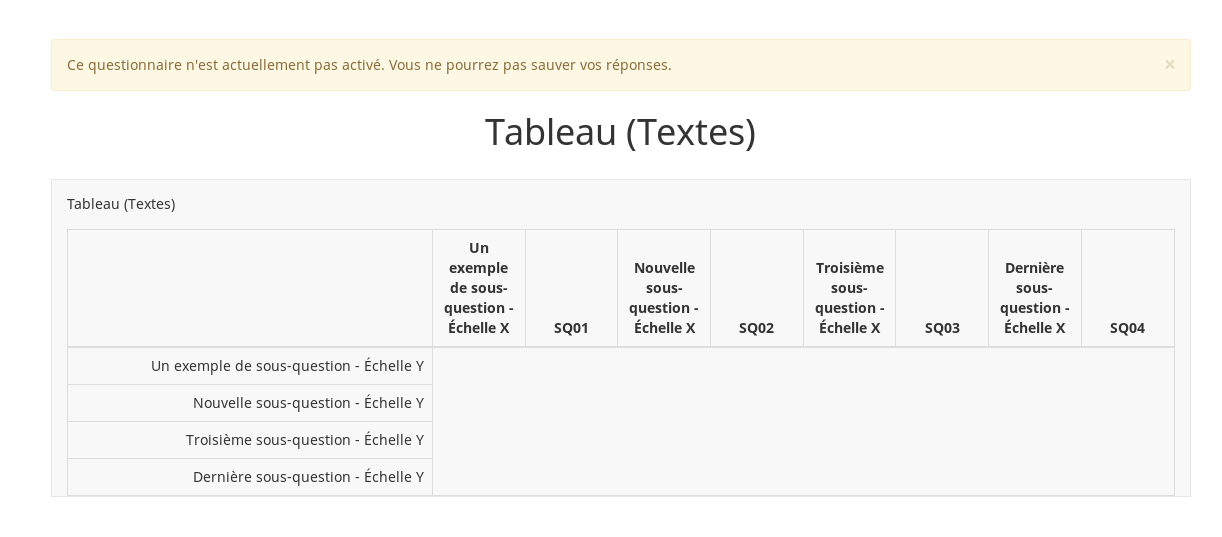Click the empty answer area below SQ02 header
Viewport: 1222px width, 537px height.
point(756,421)
